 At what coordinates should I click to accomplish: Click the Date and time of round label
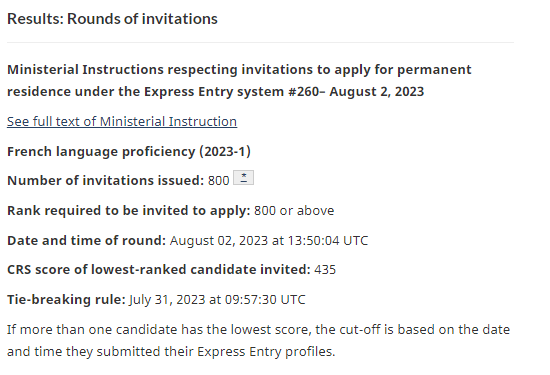pyautogui.click(x=86, y=241)
